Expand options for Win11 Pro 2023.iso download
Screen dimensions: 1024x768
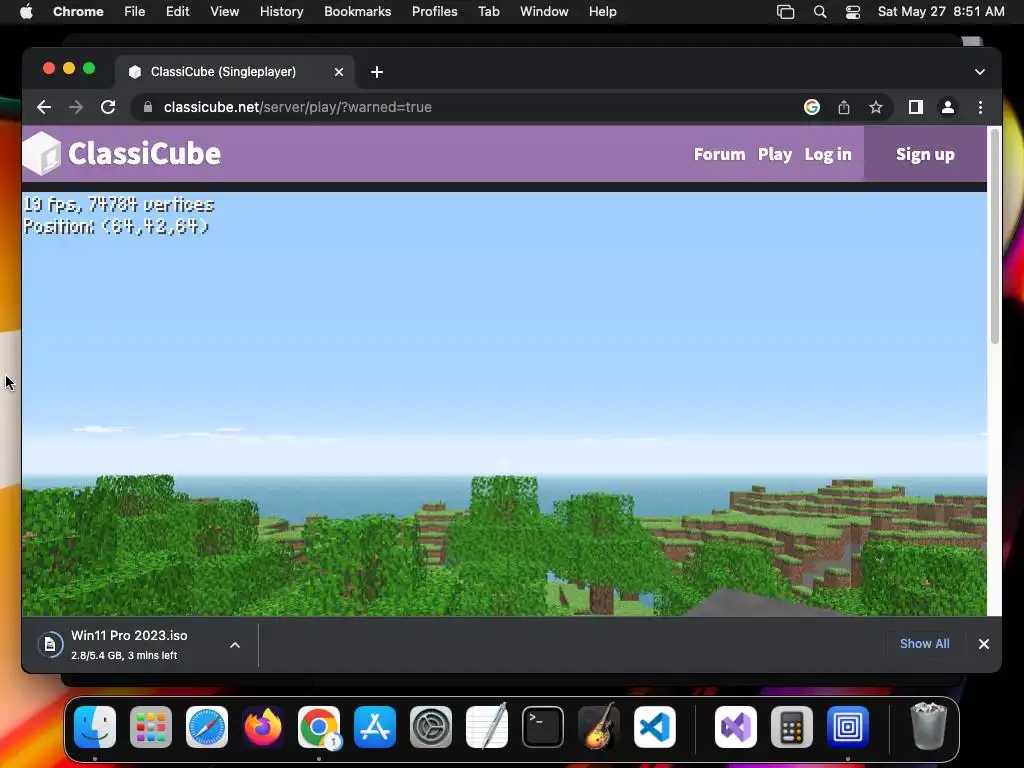point(235,645)
